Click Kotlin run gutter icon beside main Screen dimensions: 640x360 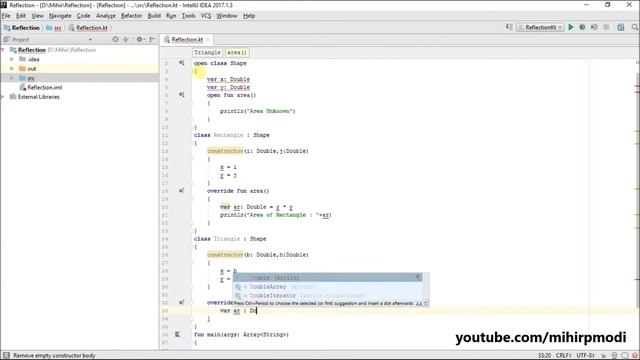[x=178, y=334]
